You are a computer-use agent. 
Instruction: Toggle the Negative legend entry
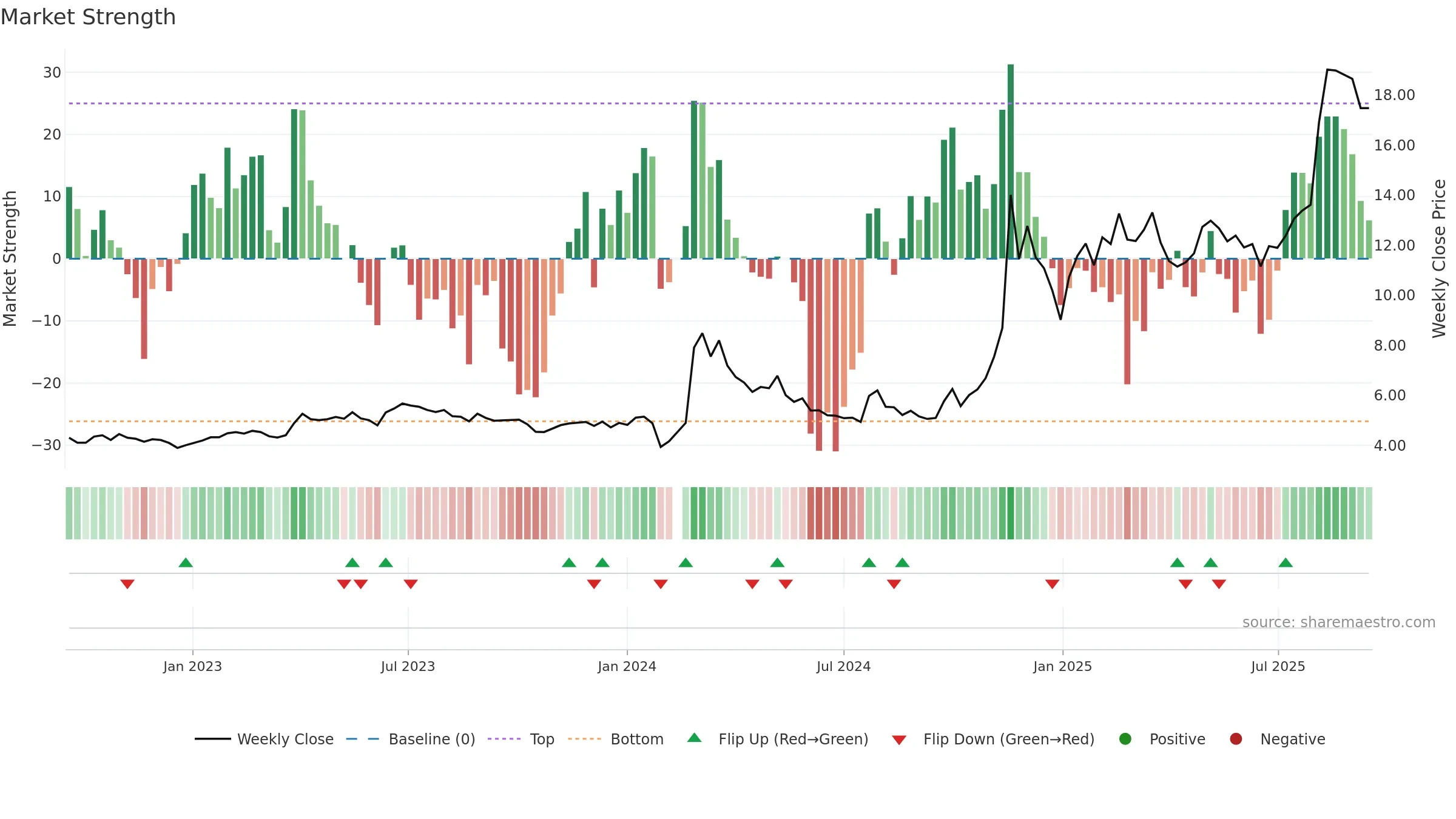1277,739
